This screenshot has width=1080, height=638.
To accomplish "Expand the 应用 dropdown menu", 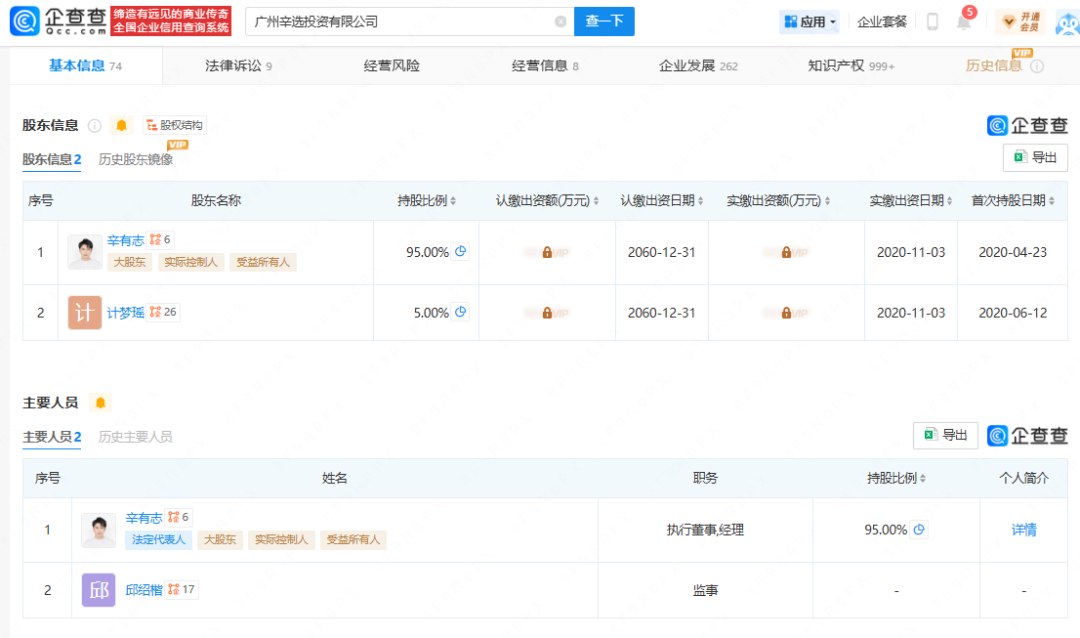I will coord(810,22).
